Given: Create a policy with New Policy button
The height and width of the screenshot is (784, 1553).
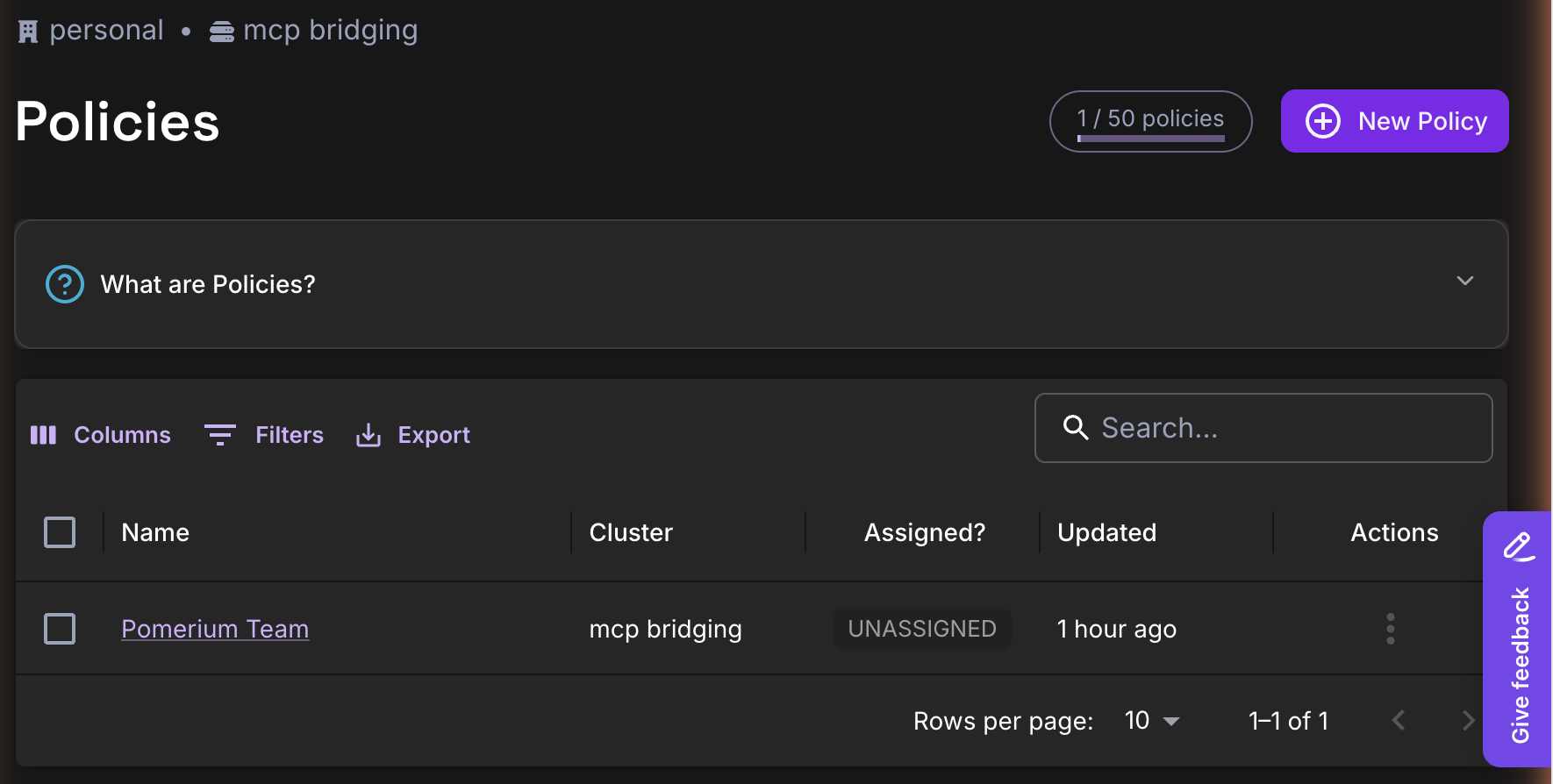Looking at the screenshot, I should (1395, 121).
